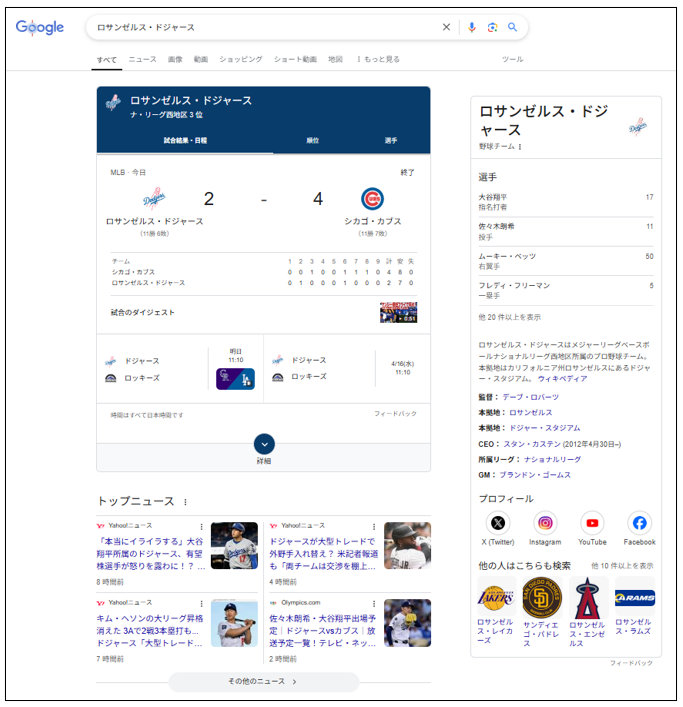Click the Dodgers logo in the blue header

113,103
